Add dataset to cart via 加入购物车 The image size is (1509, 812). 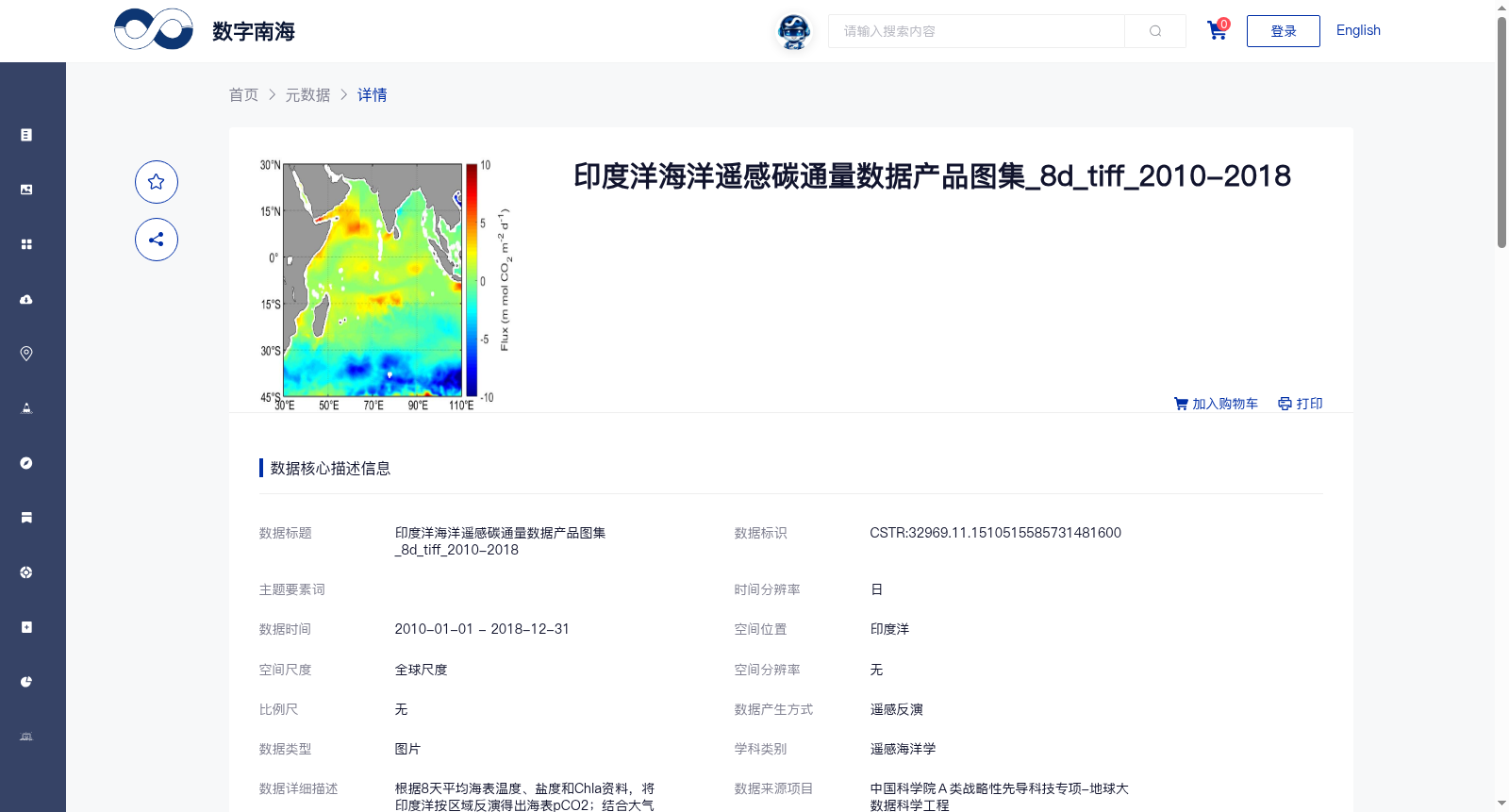[1216, 404]
